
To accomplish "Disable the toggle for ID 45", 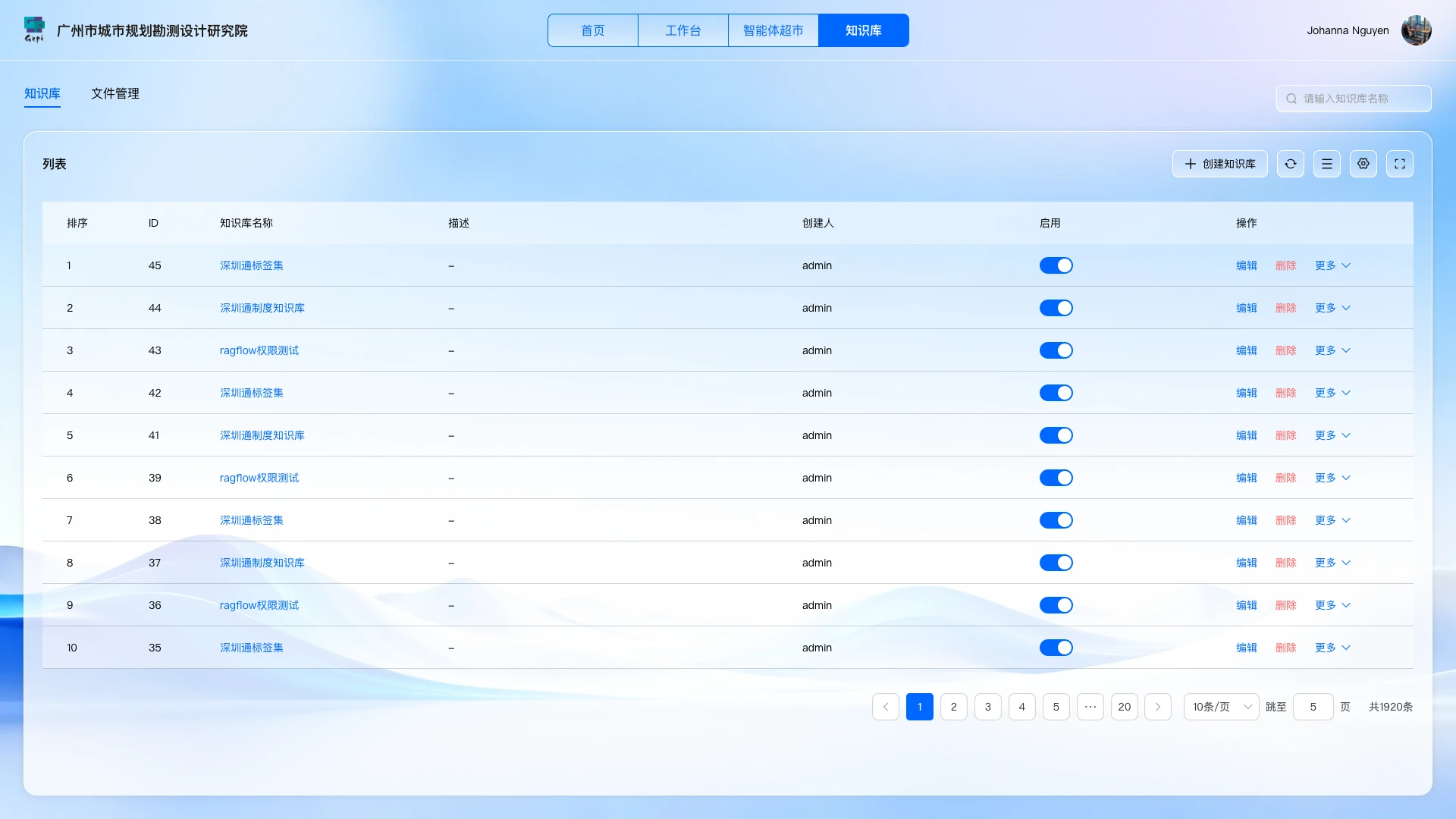I will pyautogui.click(x=1056, y=265).
